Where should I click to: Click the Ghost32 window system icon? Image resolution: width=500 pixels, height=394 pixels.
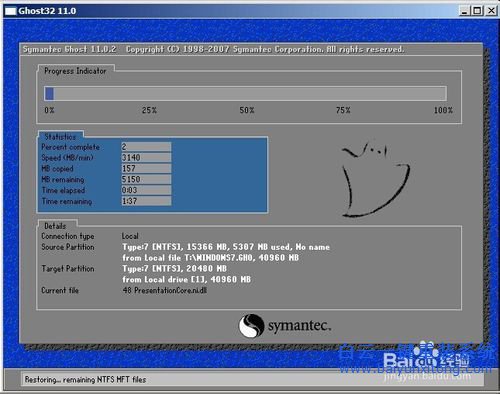(x=10, y=11)
